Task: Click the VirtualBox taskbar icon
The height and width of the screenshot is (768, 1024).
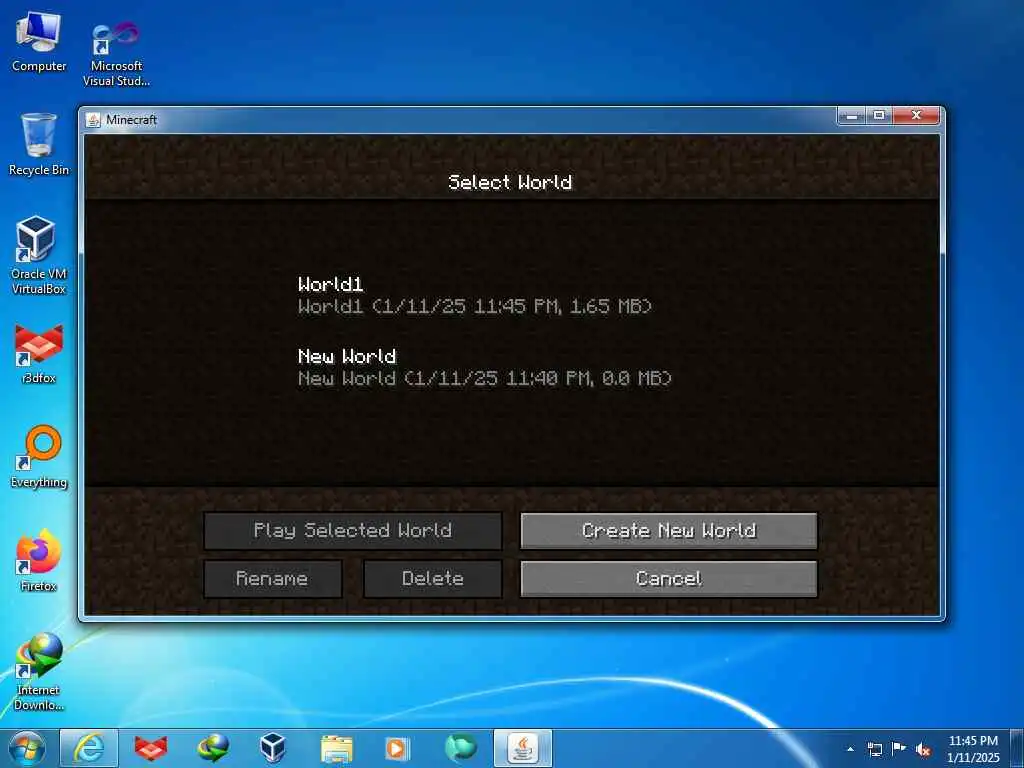Action: tap(273, 748)
